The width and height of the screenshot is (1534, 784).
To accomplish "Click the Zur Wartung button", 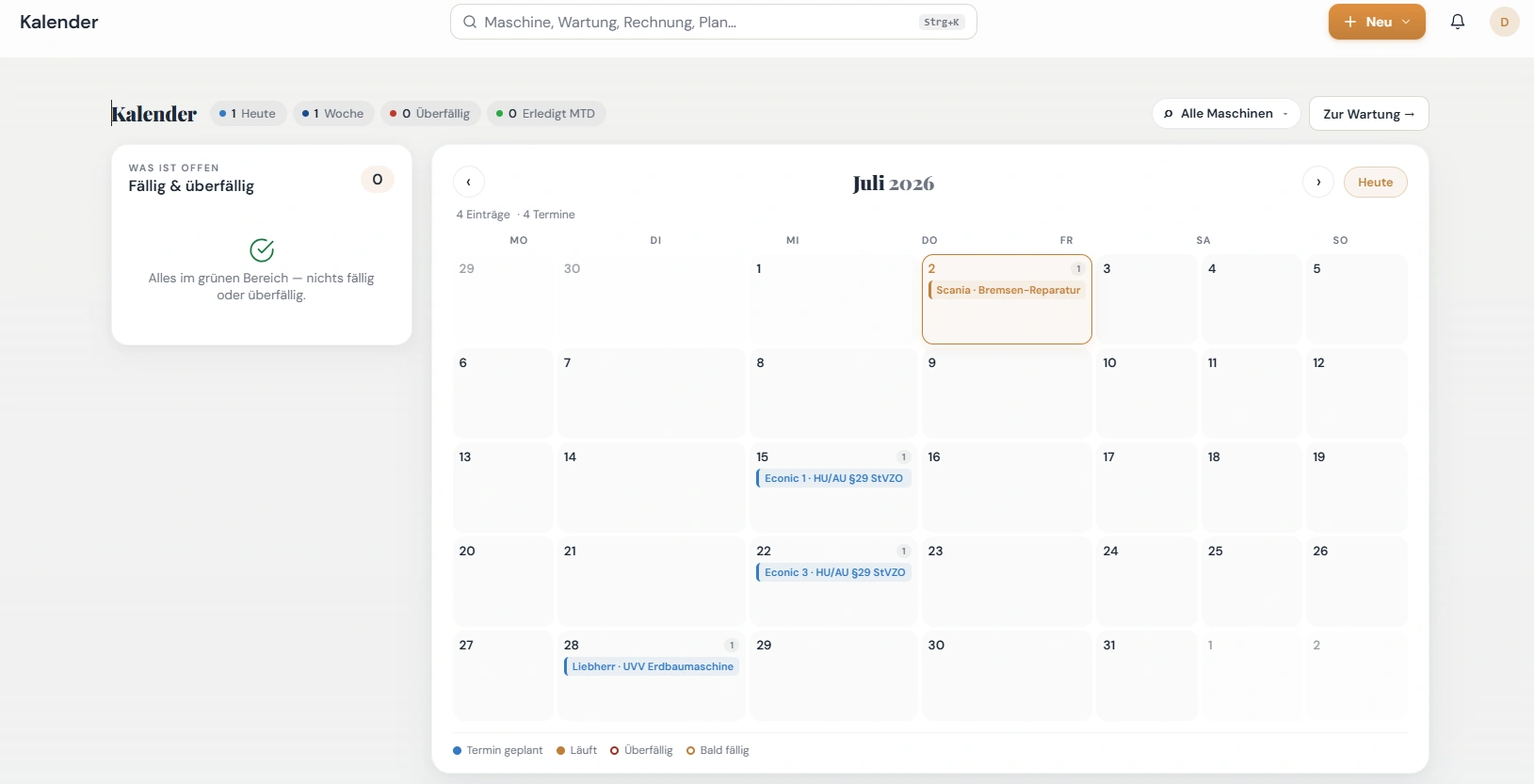I will click(1368, 113).
